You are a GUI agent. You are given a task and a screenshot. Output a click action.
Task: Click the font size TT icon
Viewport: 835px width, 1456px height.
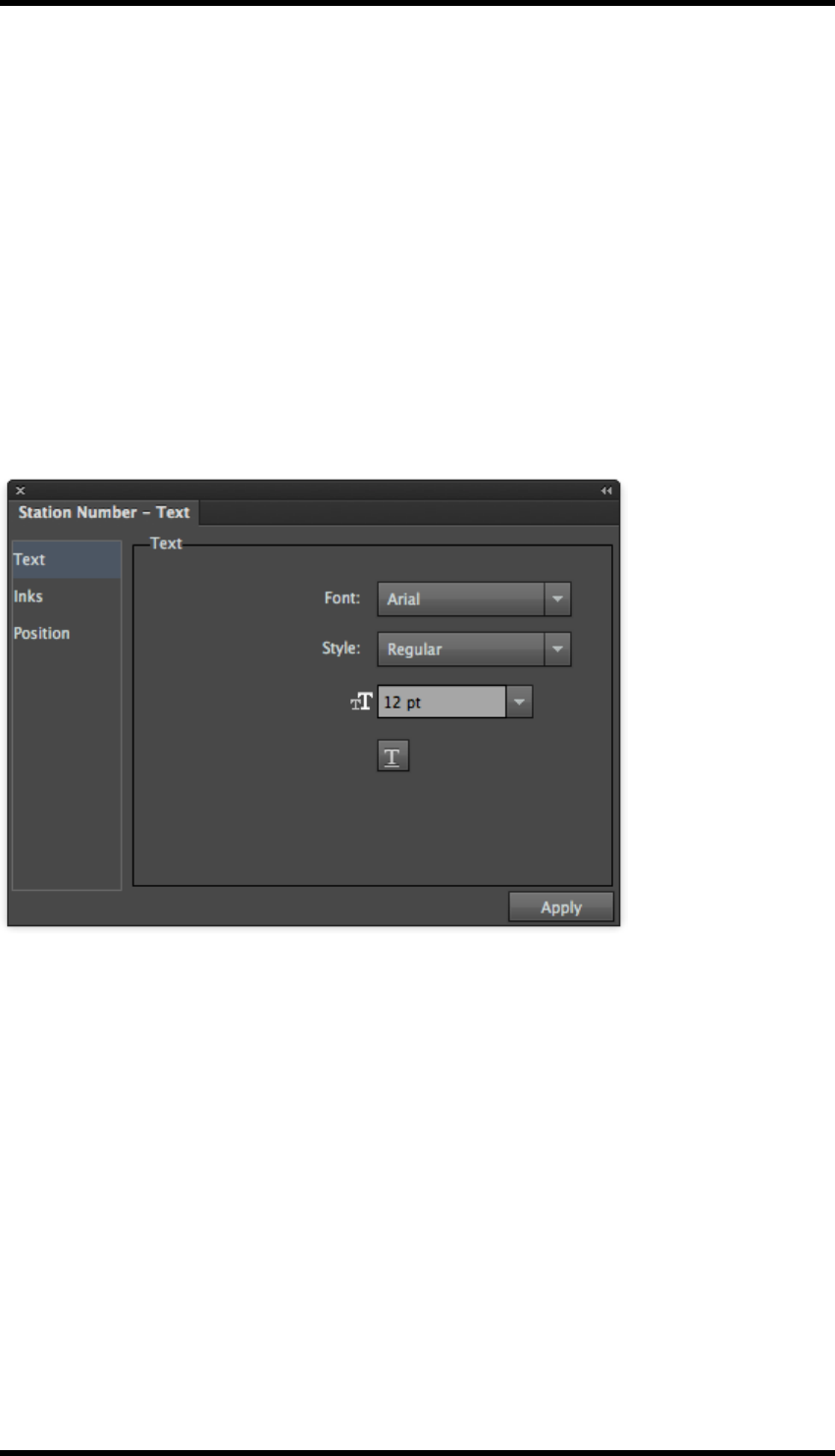tap(362, 702)
